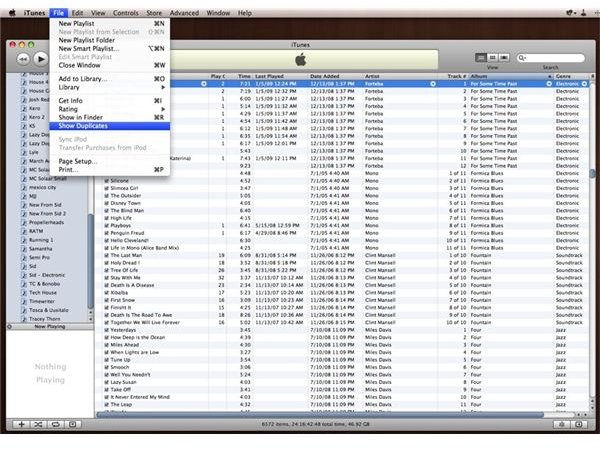
Task: Switch to grid view icon
Action: click(492, 57)
